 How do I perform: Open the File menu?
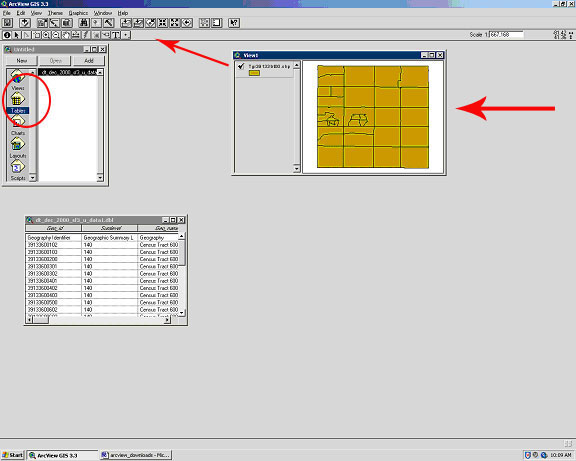click(x=7, y=13)
